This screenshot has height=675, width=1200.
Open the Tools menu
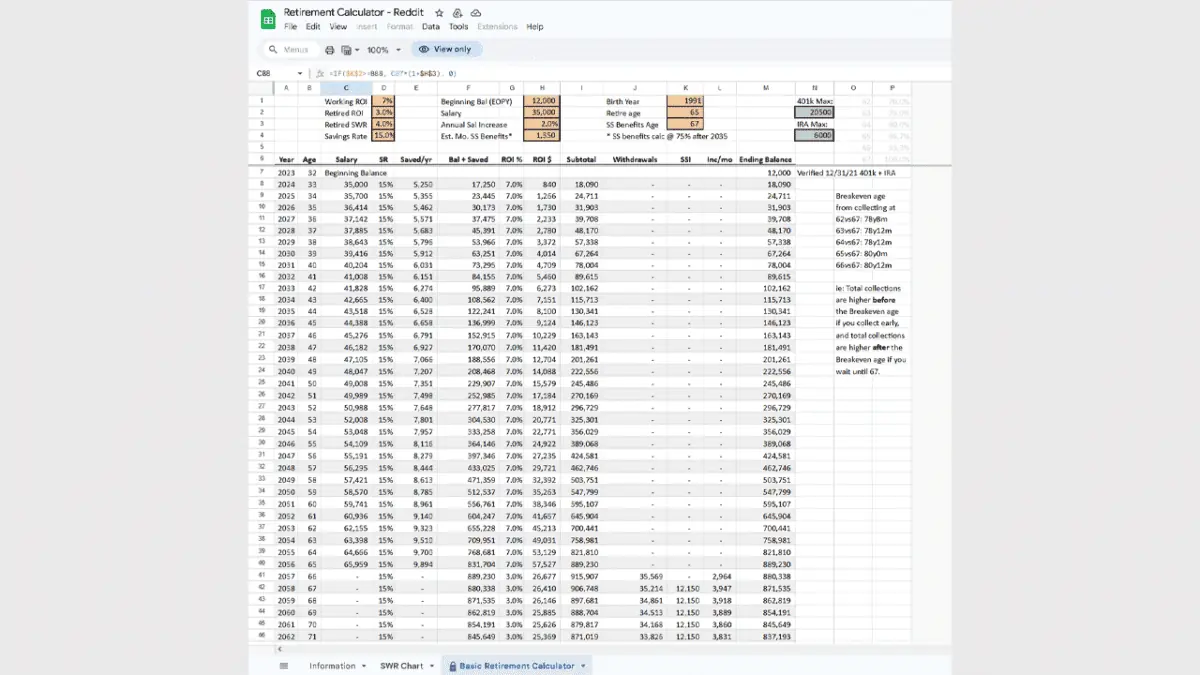point(458,27)
